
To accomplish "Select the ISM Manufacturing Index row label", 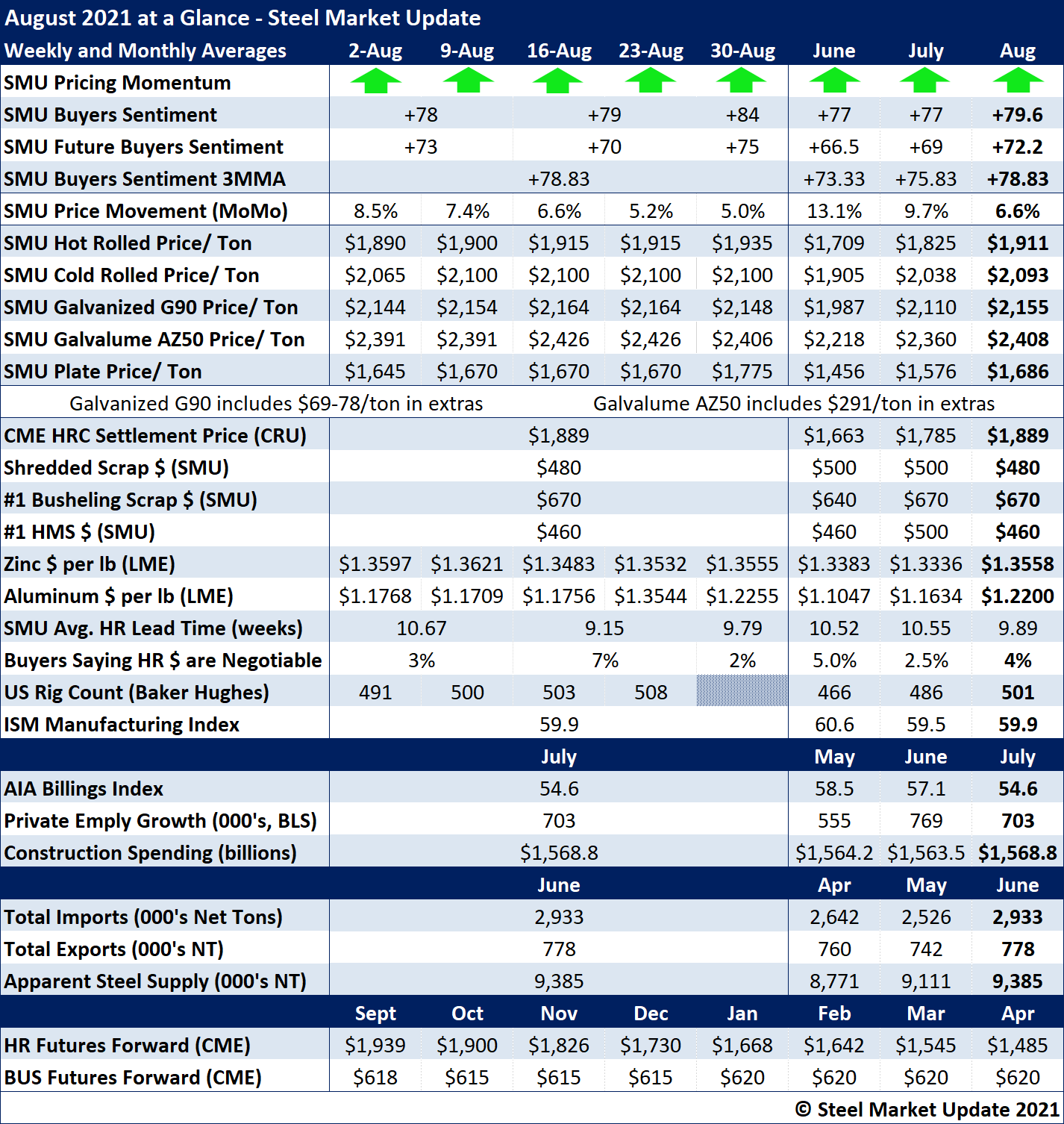I will [x=122, y=725].
